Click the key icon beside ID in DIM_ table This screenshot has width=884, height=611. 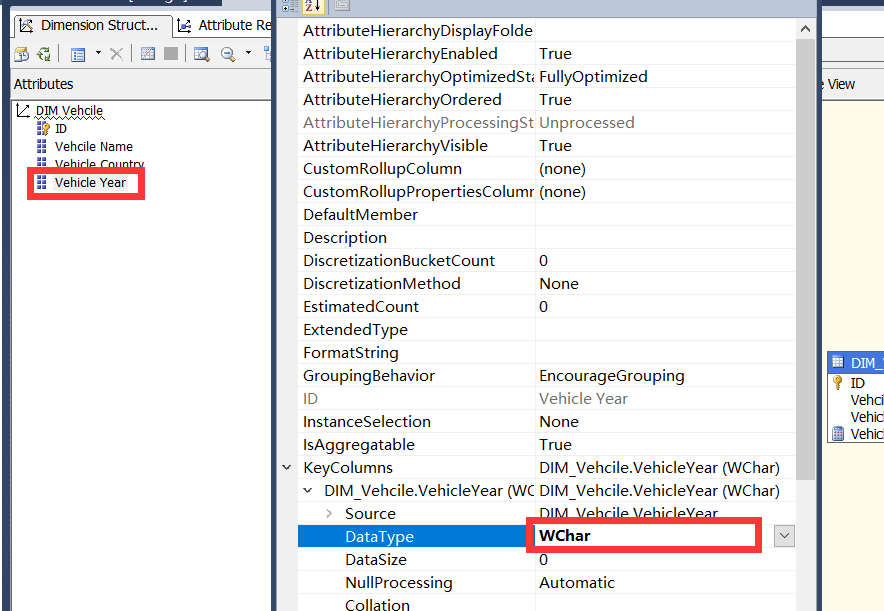point(838,383)
